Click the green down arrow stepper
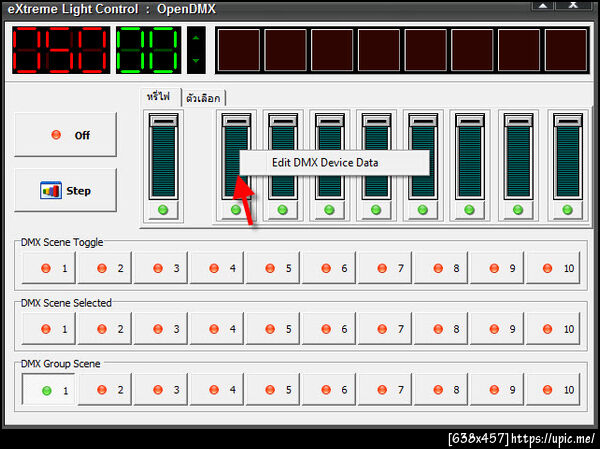600x449 pixels. click(x=196, y=61)
